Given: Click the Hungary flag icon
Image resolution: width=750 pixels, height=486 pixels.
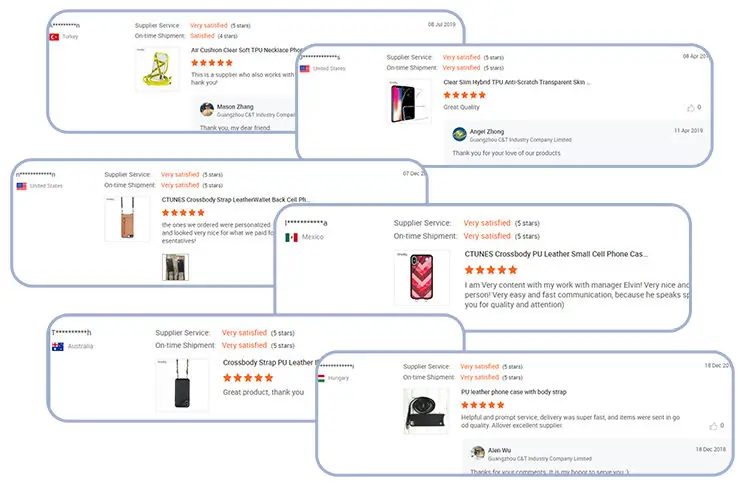Looking at the screenshot, I should coord(321,378).
